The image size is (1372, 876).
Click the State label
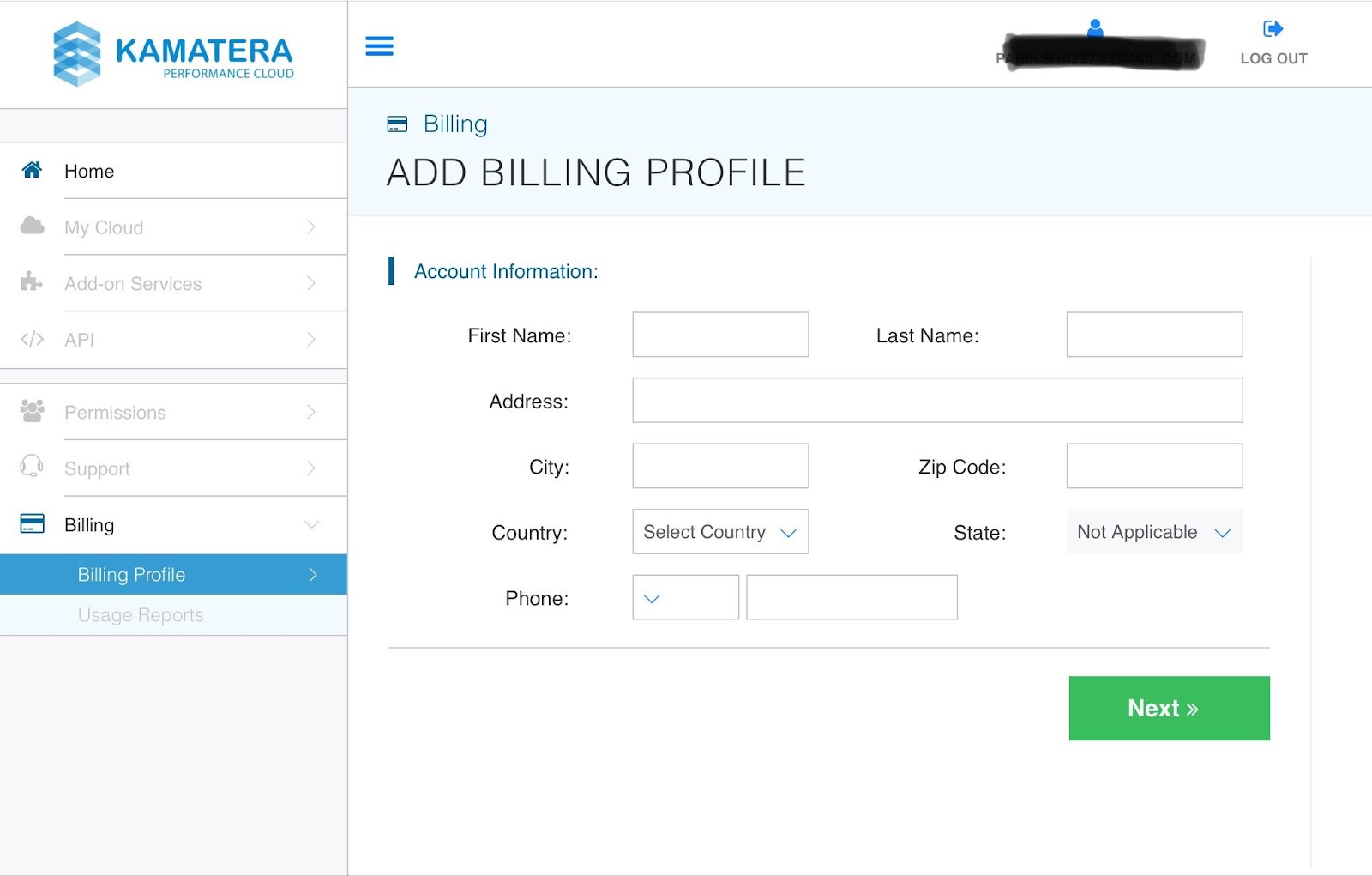(979, 533)
